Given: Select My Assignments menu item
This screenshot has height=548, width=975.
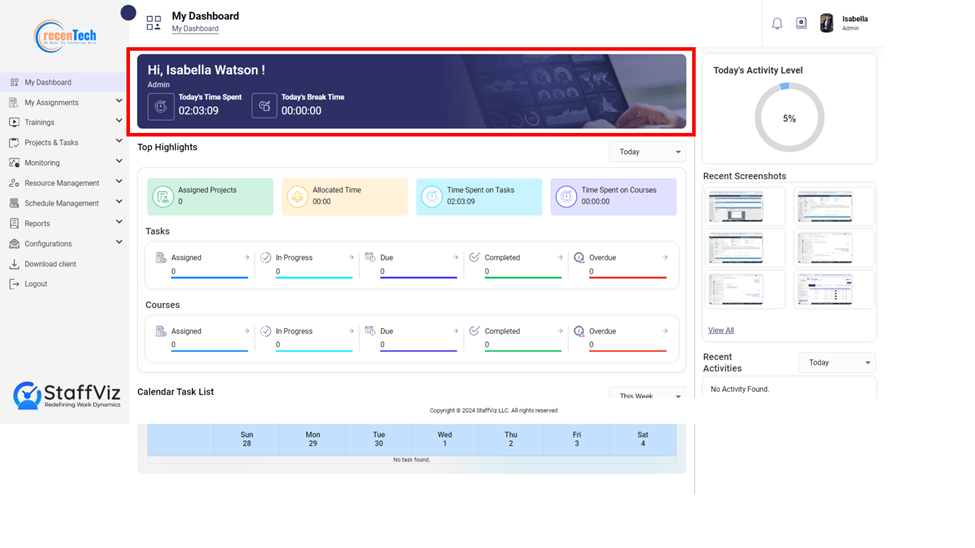Looking at the screenshot, I should [52, 103].
